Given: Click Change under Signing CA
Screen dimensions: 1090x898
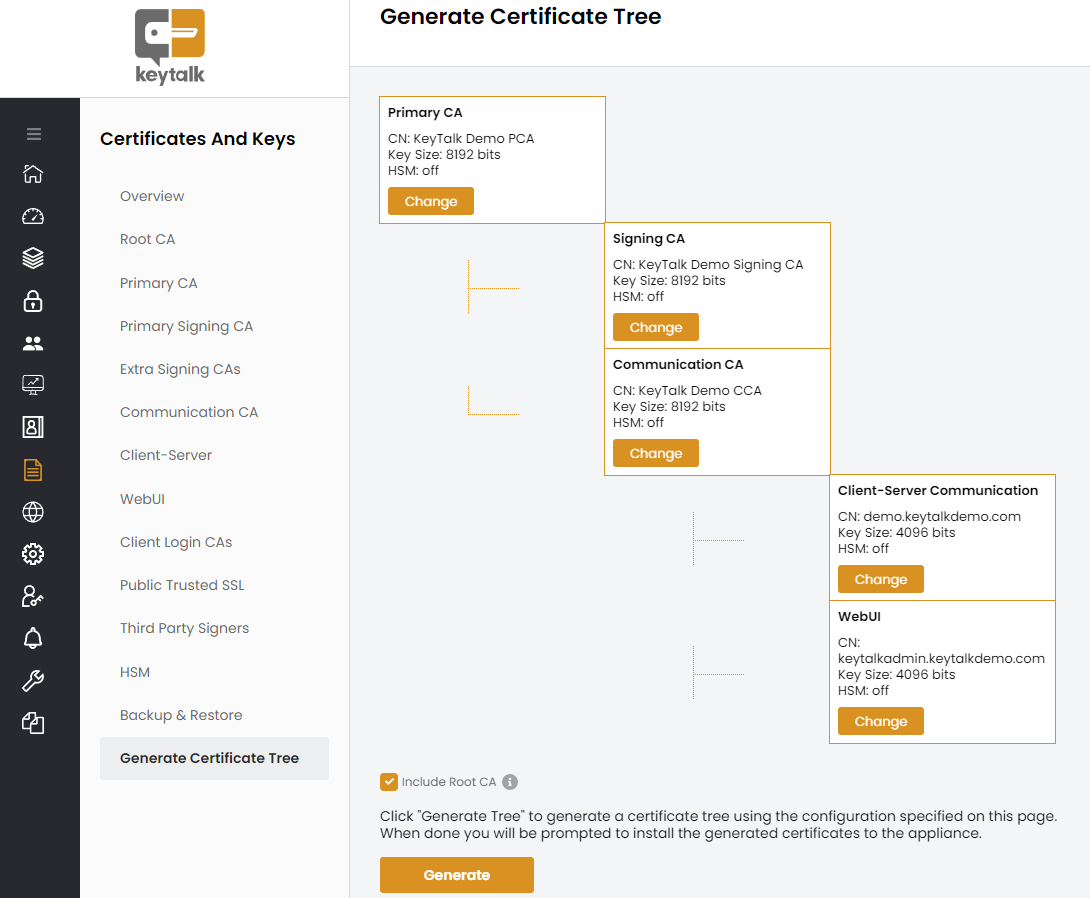Looking at the screenshot, I should coord(656,327).
